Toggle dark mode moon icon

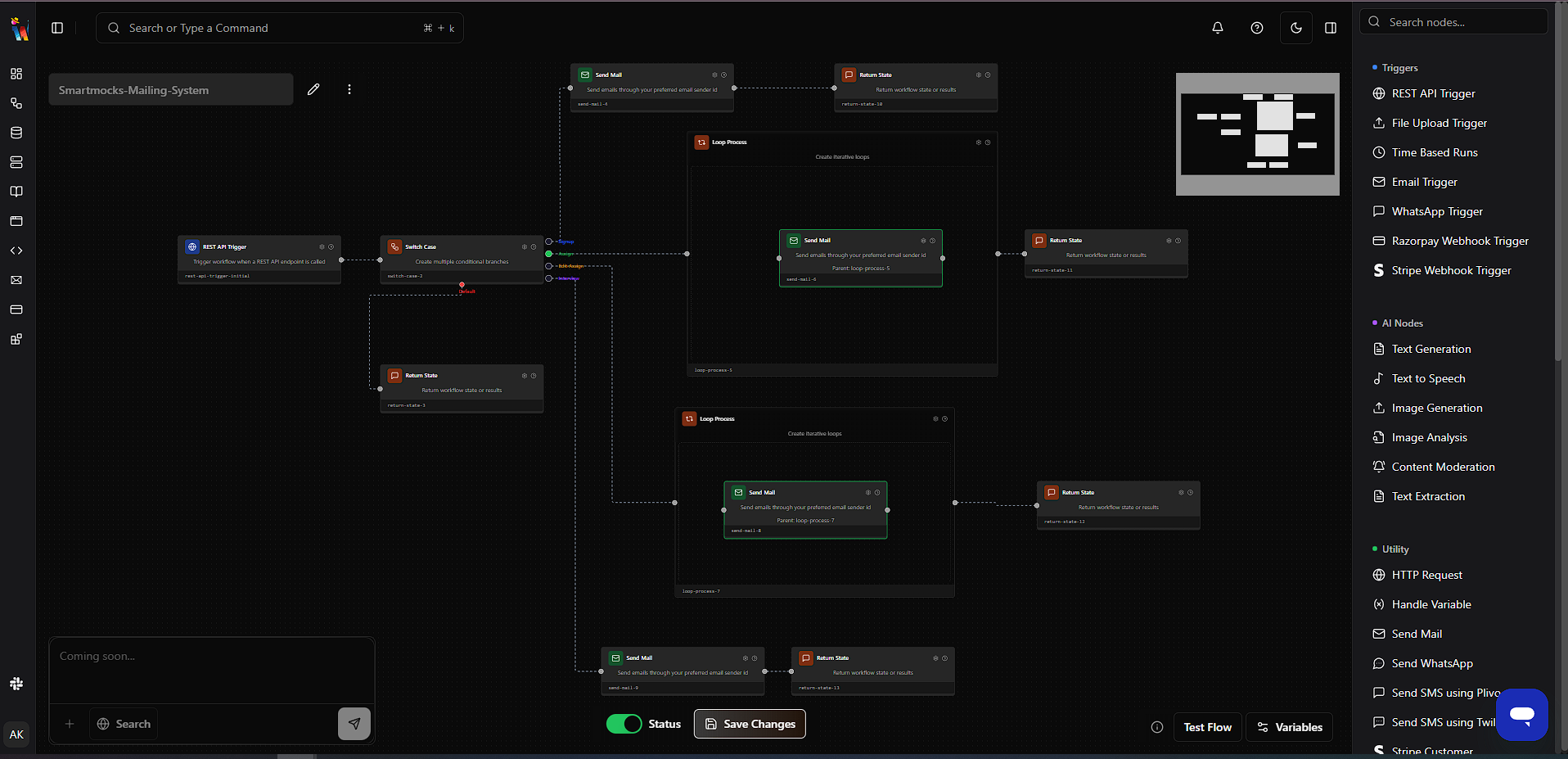(1296, 28)
